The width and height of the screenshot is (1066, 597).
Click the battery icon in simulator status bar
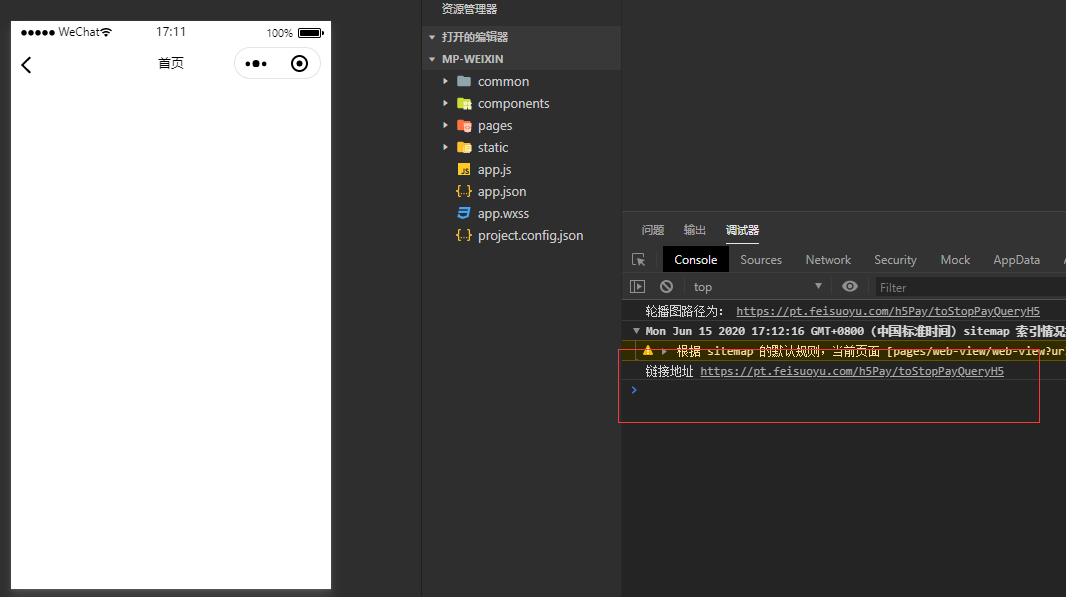point(311,33)
